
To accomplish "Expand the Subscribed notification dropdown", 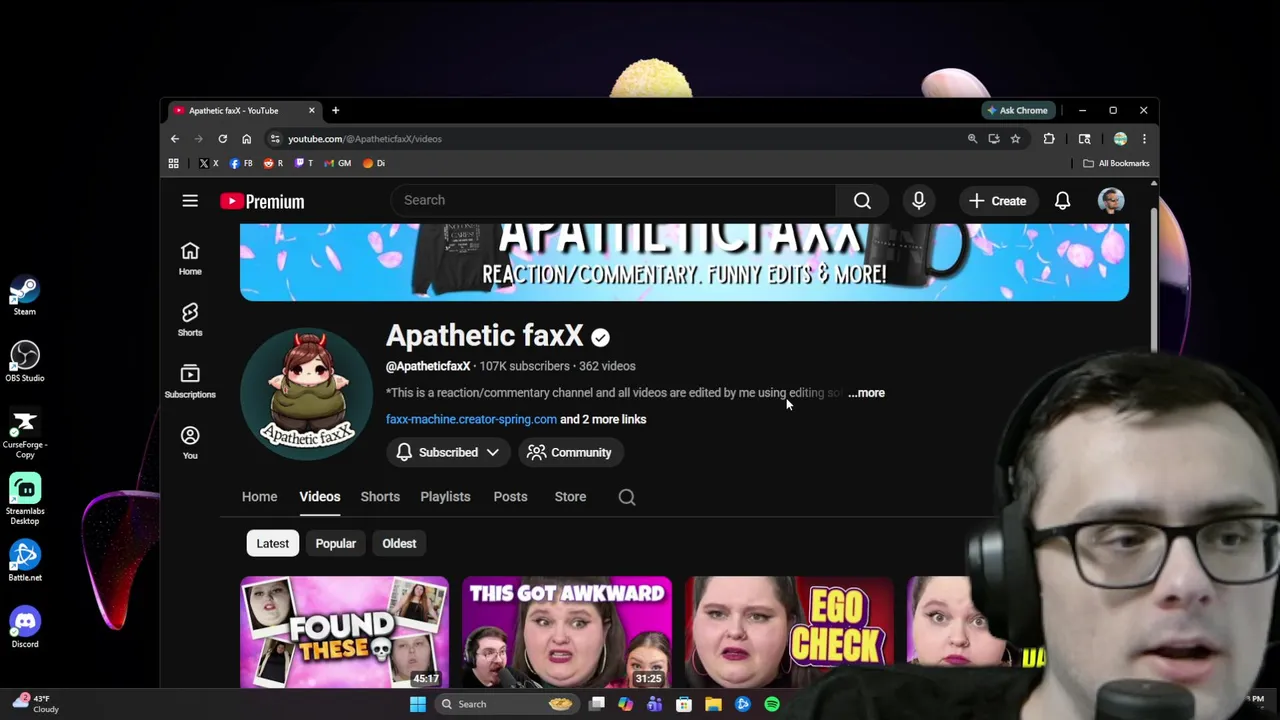I will click(x=448, y=453).
